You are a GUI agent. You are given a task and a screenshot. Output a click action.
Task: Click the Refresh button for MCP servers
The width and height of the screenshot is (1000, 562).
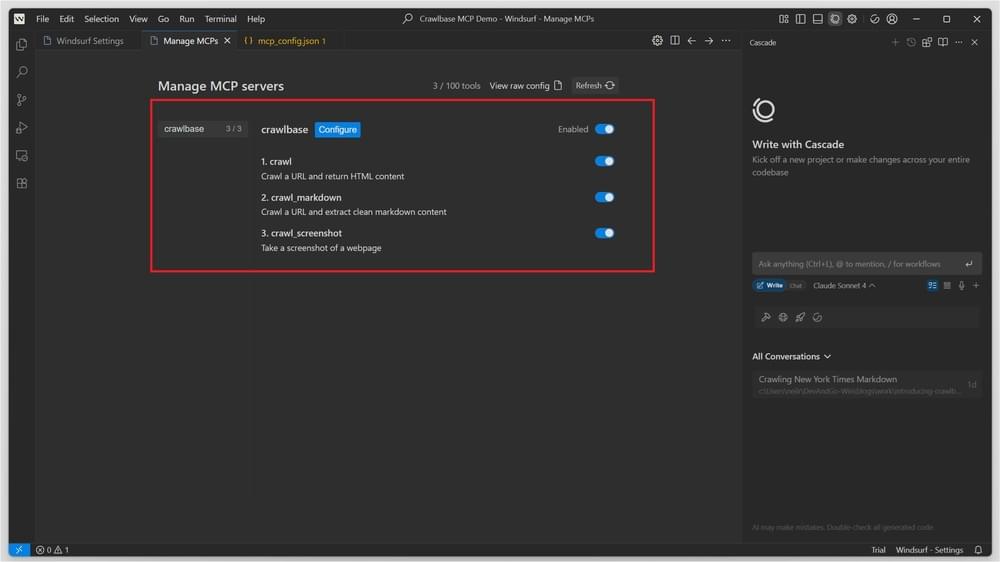coord(595,86)
